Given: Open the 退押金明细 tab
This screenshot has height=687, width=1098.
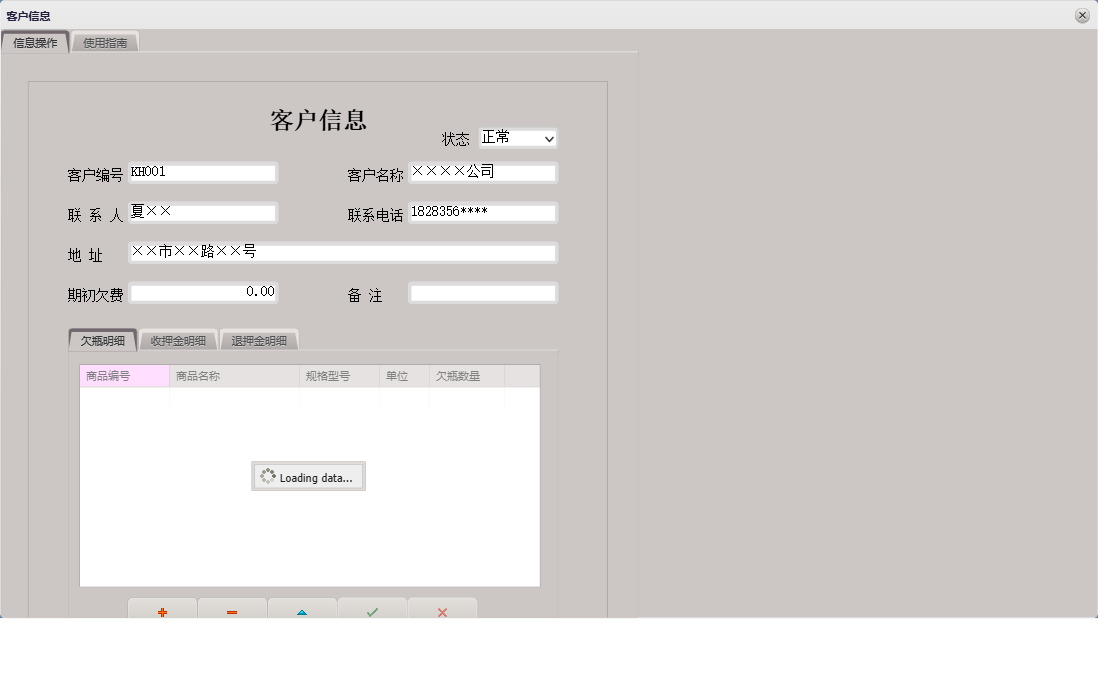Looking at the screenshot, I should click(259, 339).
